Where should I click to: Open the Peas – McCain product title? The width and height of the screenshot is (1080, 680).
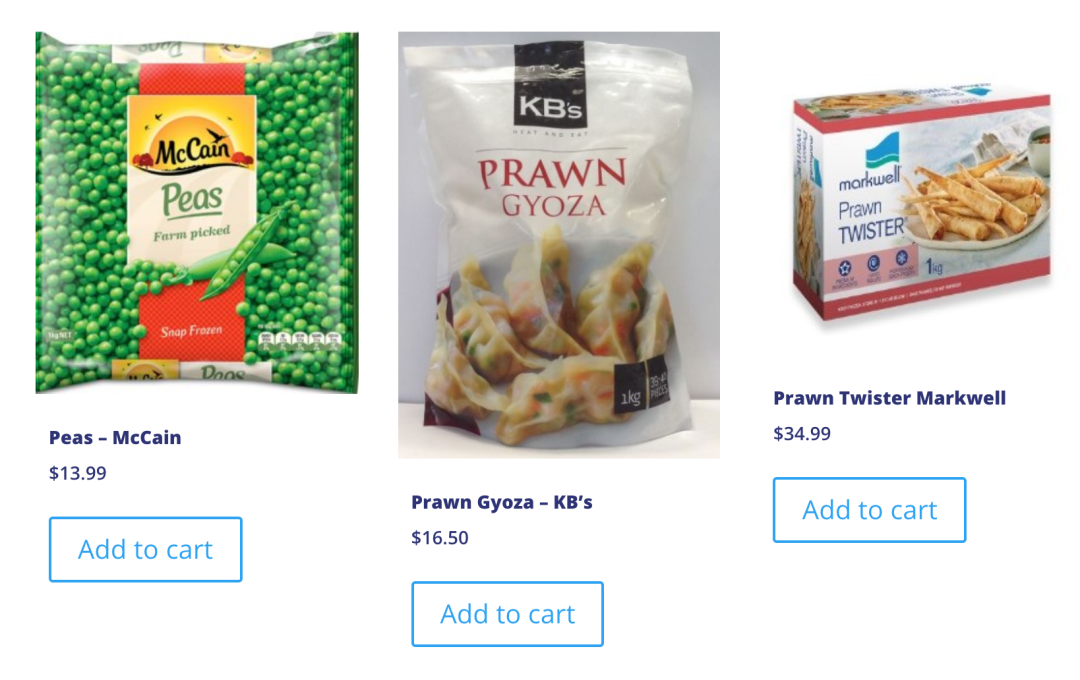click(x=115, y=437)
